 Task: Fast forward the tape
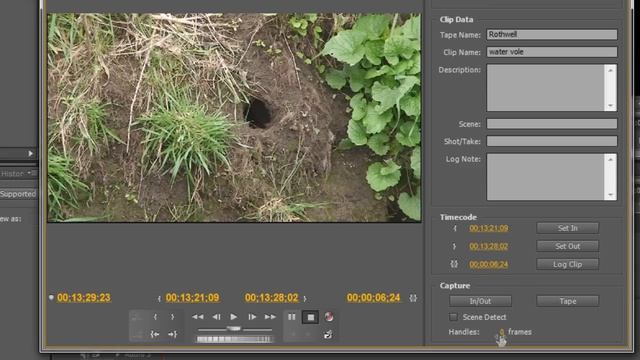tap(270, 317)
